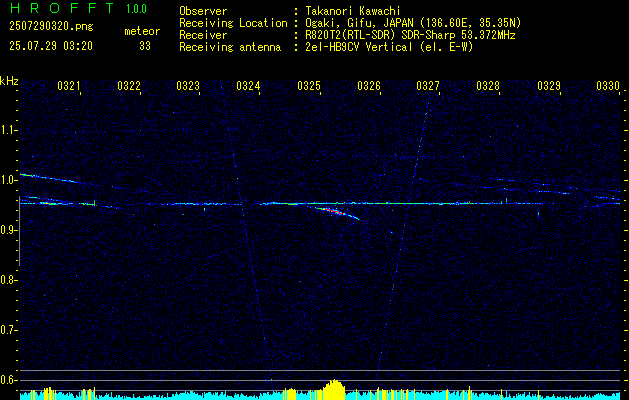
Task: Click the 0328 time marker
Action: pyautogui.click(x=488, y=85)
